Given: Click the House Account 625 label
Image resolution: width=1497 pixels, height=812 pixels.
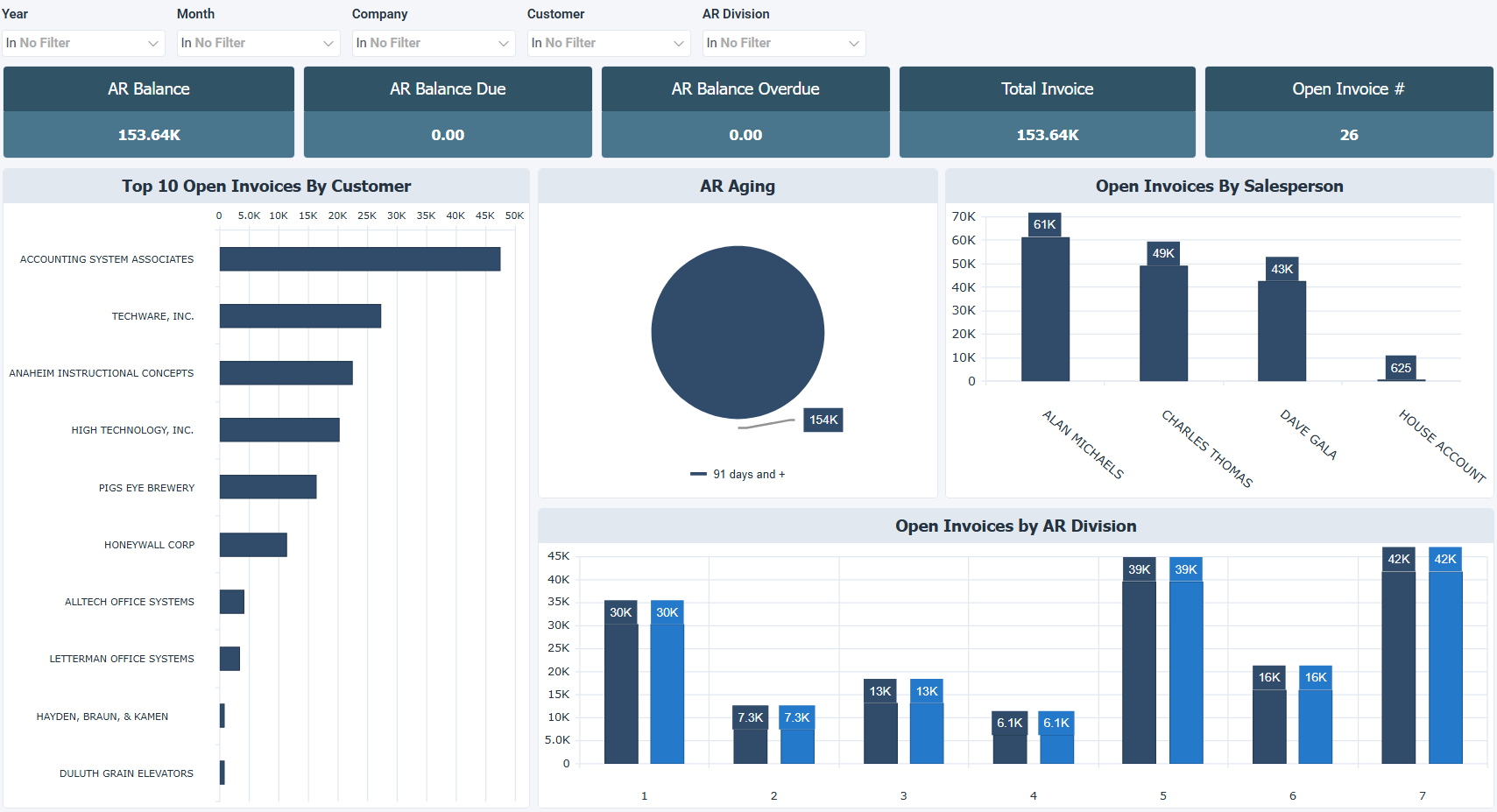Looking at the screenshot, I should (1401, 368).
